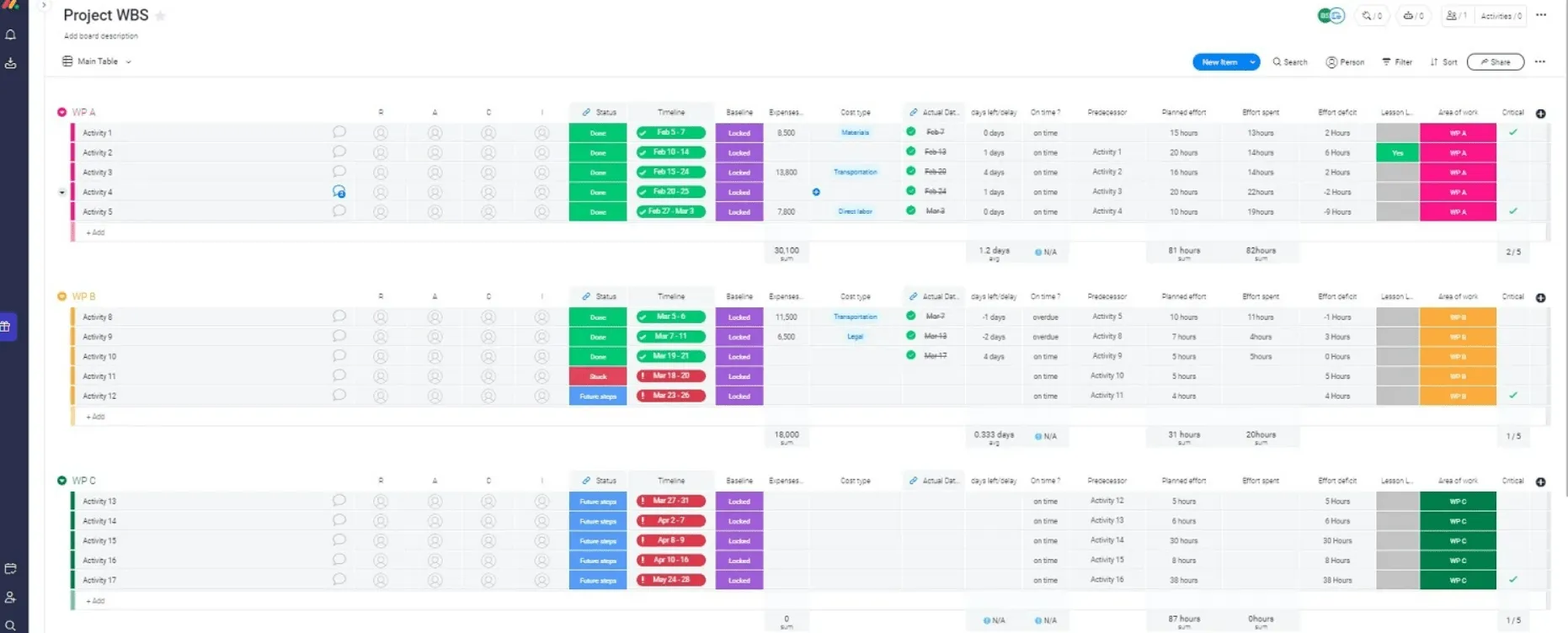Open Activity 4 conversation with updates badge
The width and height of the screenshot is (1568, 633).
tap(339, 192)
